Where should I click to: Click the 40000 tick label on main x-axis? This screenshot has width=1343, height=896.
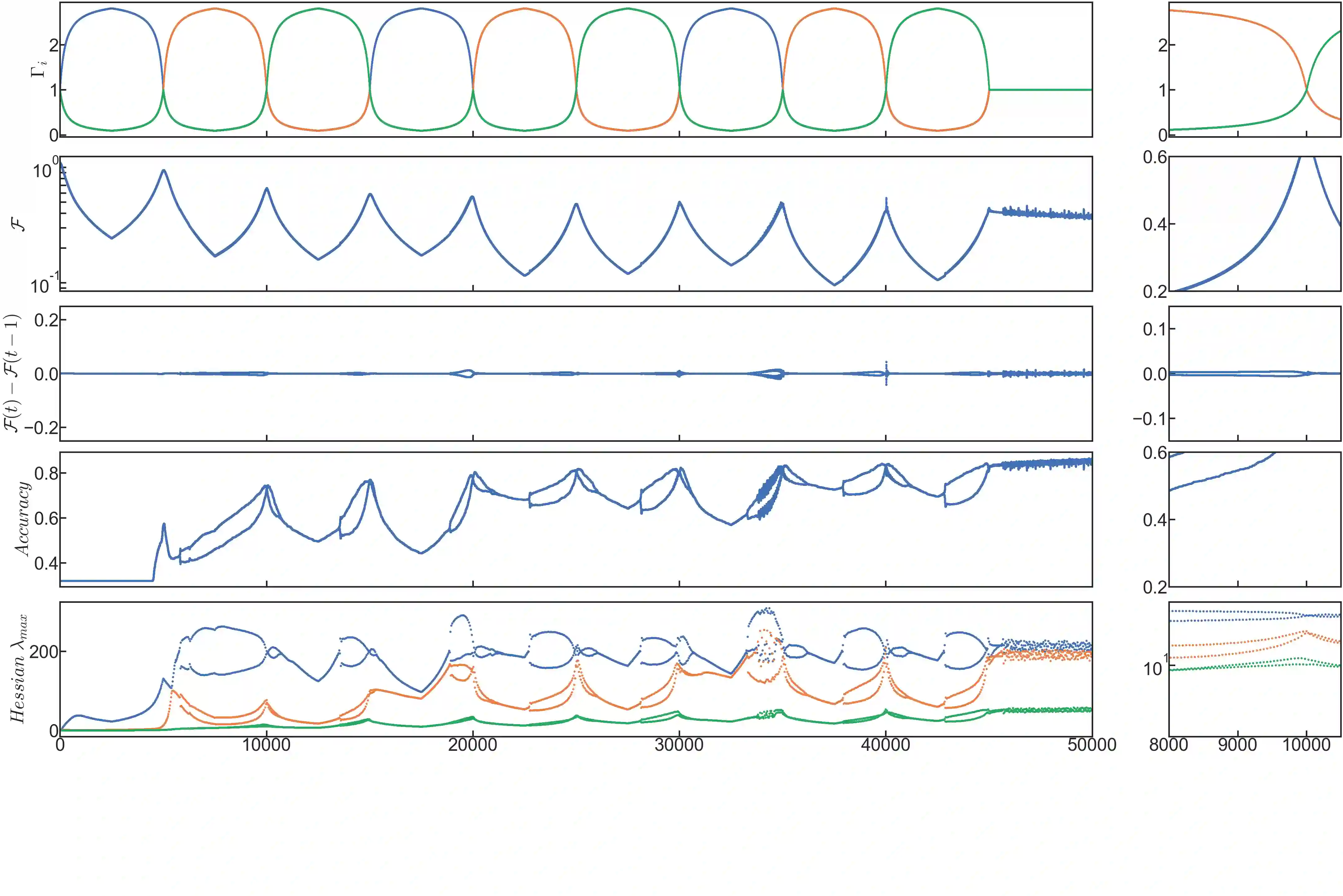[885, 745]
